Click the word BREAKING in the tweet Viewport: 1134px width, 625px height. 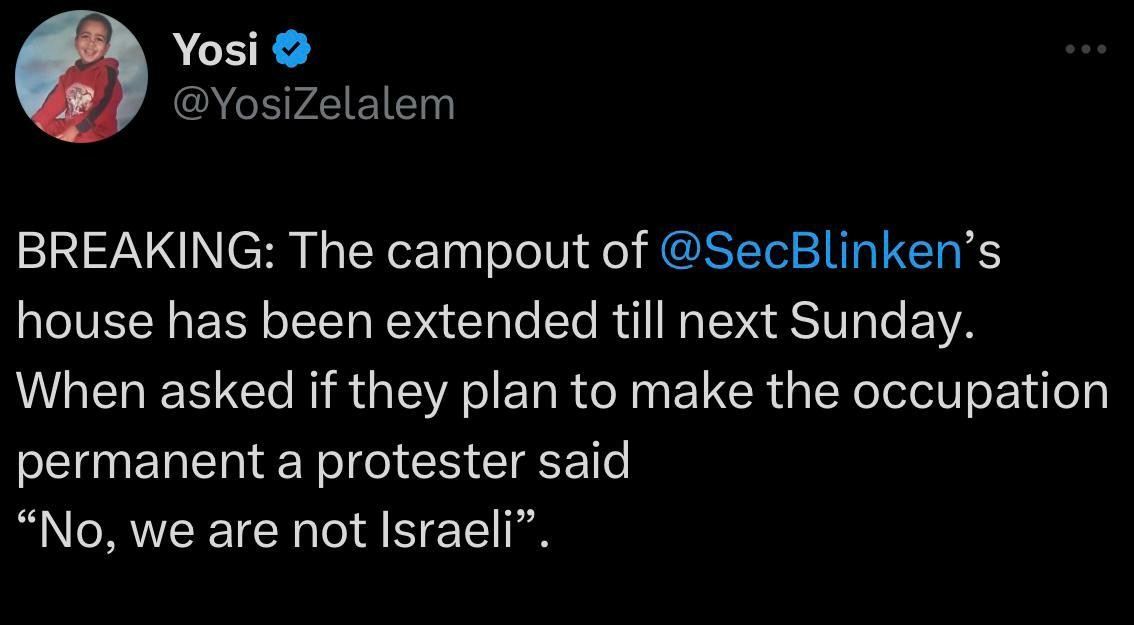coord(141,252)
